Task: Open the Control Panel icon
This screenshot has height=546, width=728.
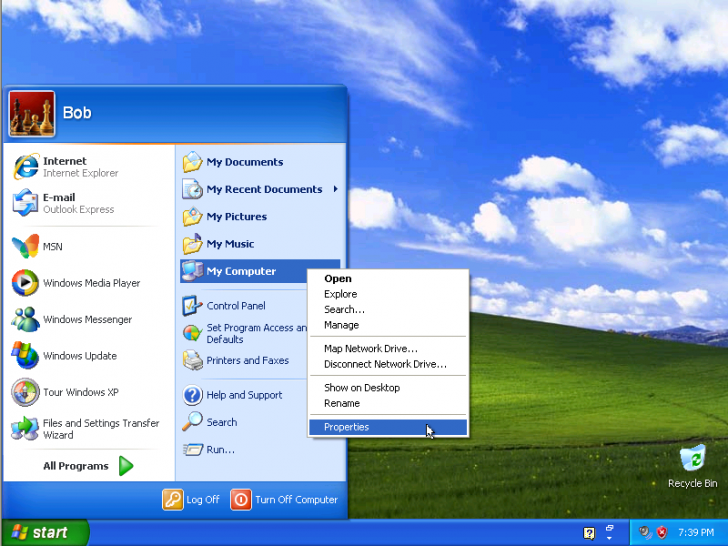Action: pos(192,306)
